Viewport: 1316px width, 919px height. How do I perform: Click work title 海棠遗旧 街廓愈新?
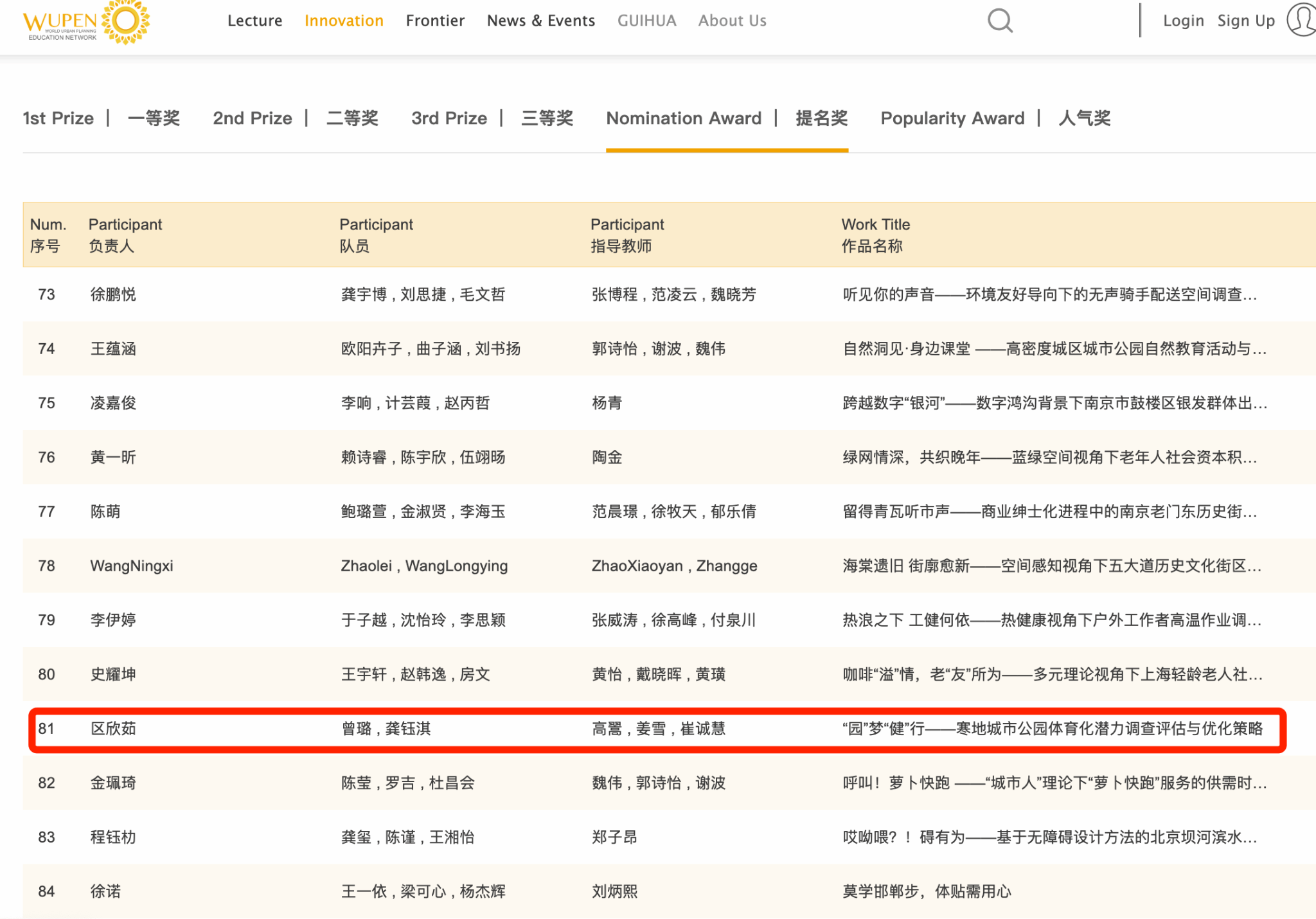coord(1053,566)
